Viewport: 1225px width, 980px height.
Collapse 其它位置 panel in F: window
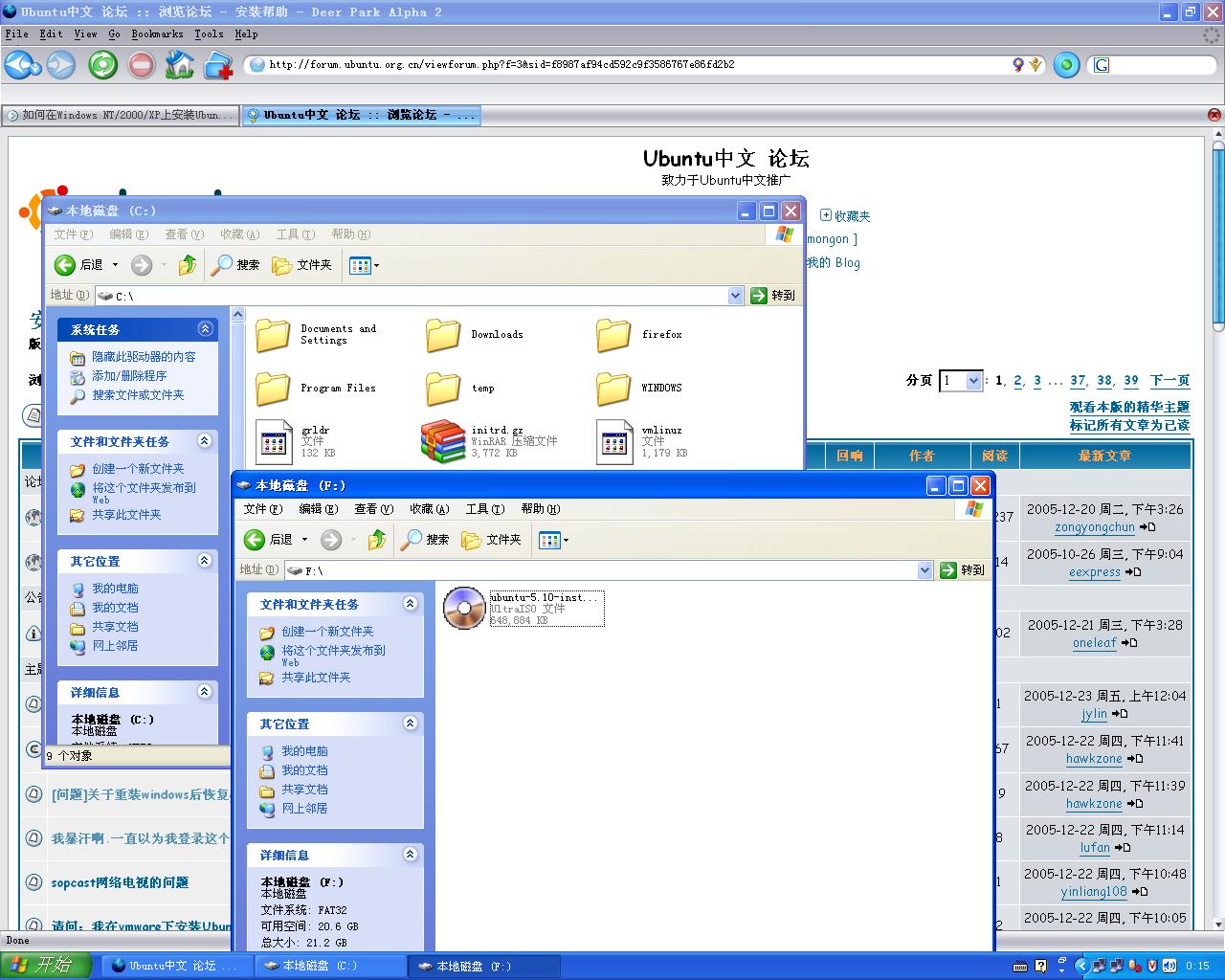pos(410,724)
